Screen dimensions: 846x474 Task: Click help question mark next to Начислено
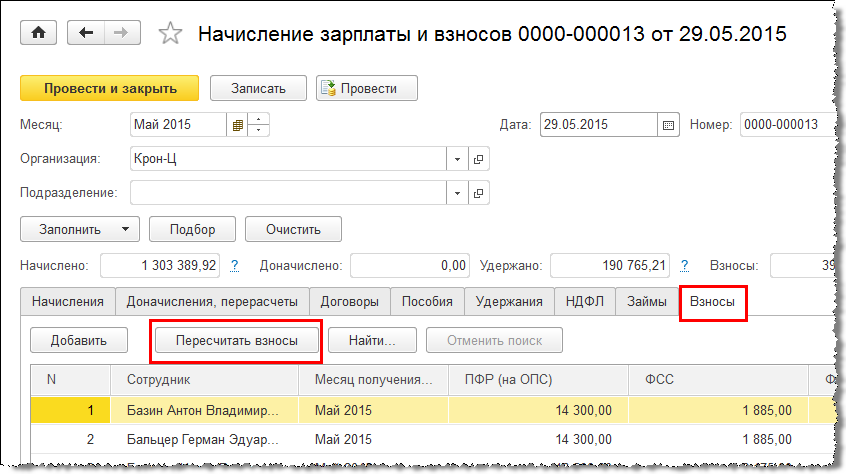point(235,266)
